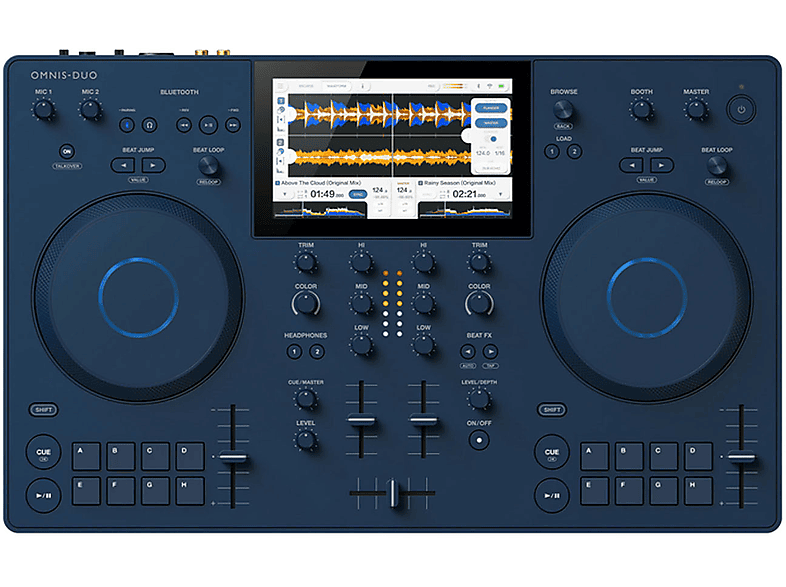The width and height of the screenshot is (786, 587).
Task: Trigger right deck performance pad C
Action: click(x=664, y=456)
